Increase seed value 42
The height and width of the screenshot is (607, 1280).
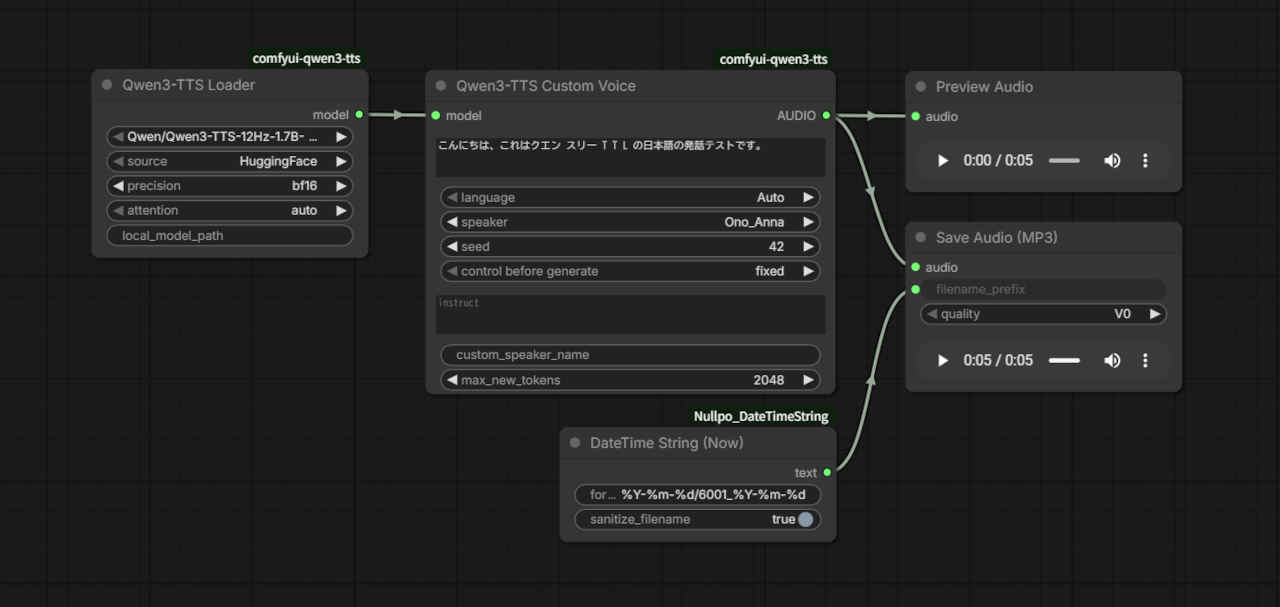pos(808,246)
